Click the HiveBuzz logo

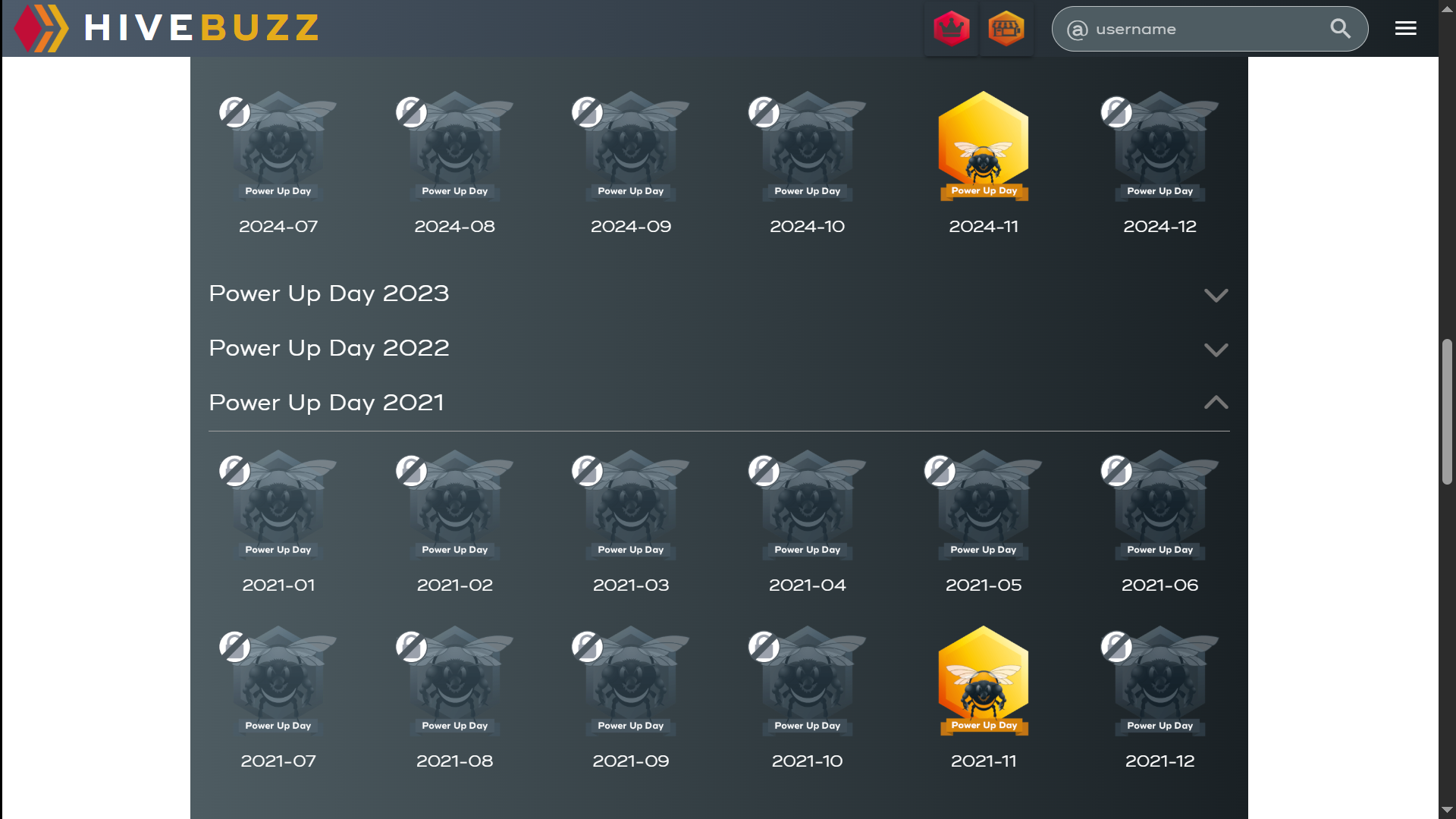(x=167, y=28)
